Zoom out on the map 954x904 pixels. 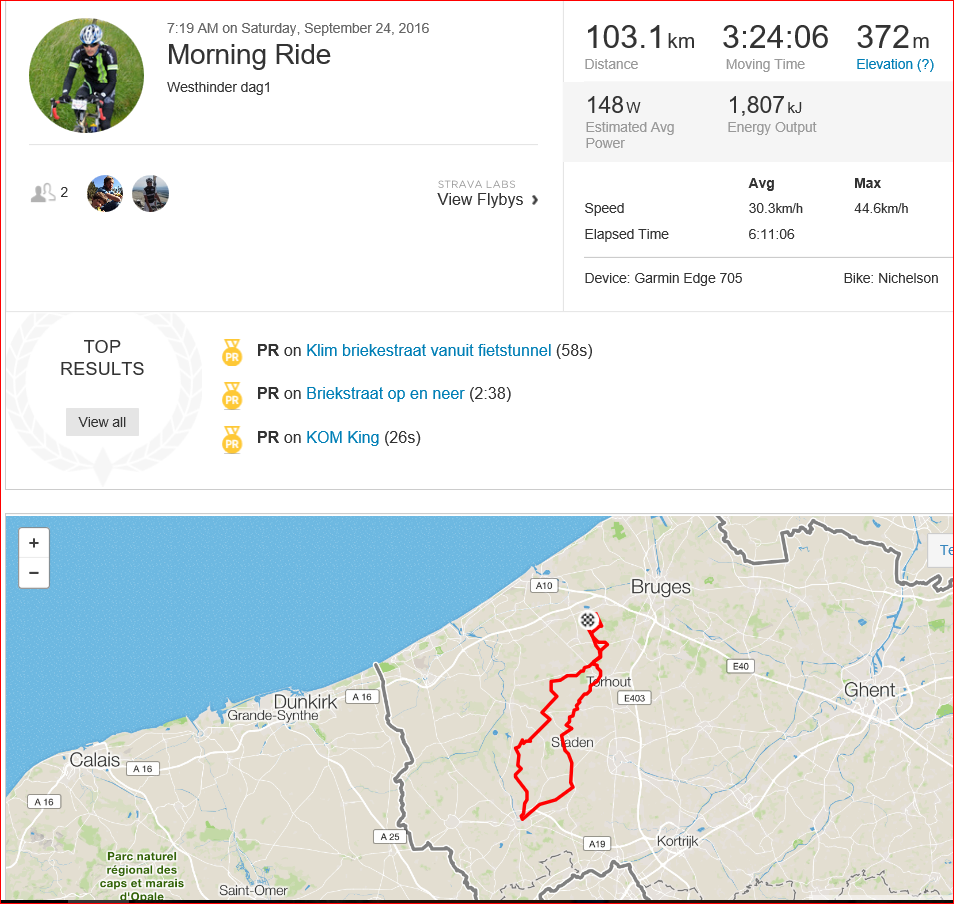coord(34,573)
